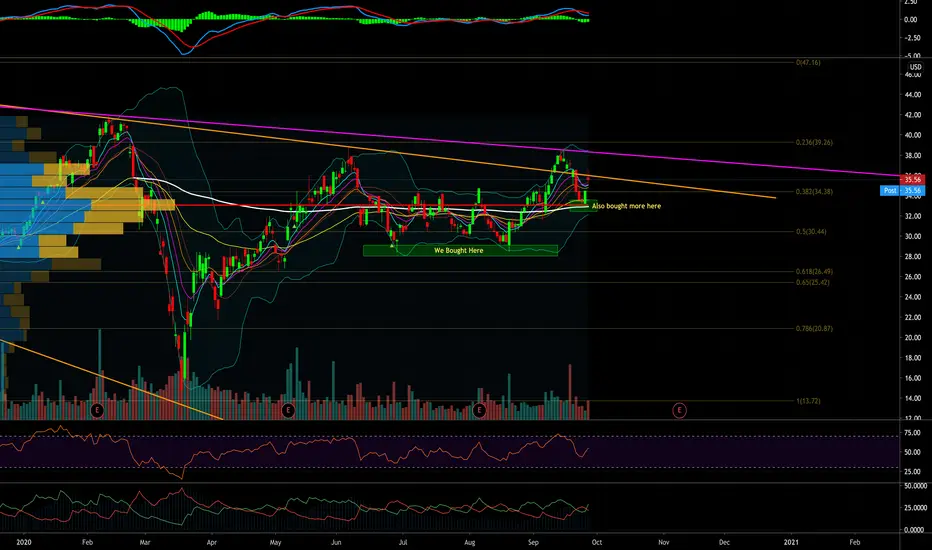
Task: Click the 0.236(39.26) Fibonacci level label
Action: coord(814,143)
